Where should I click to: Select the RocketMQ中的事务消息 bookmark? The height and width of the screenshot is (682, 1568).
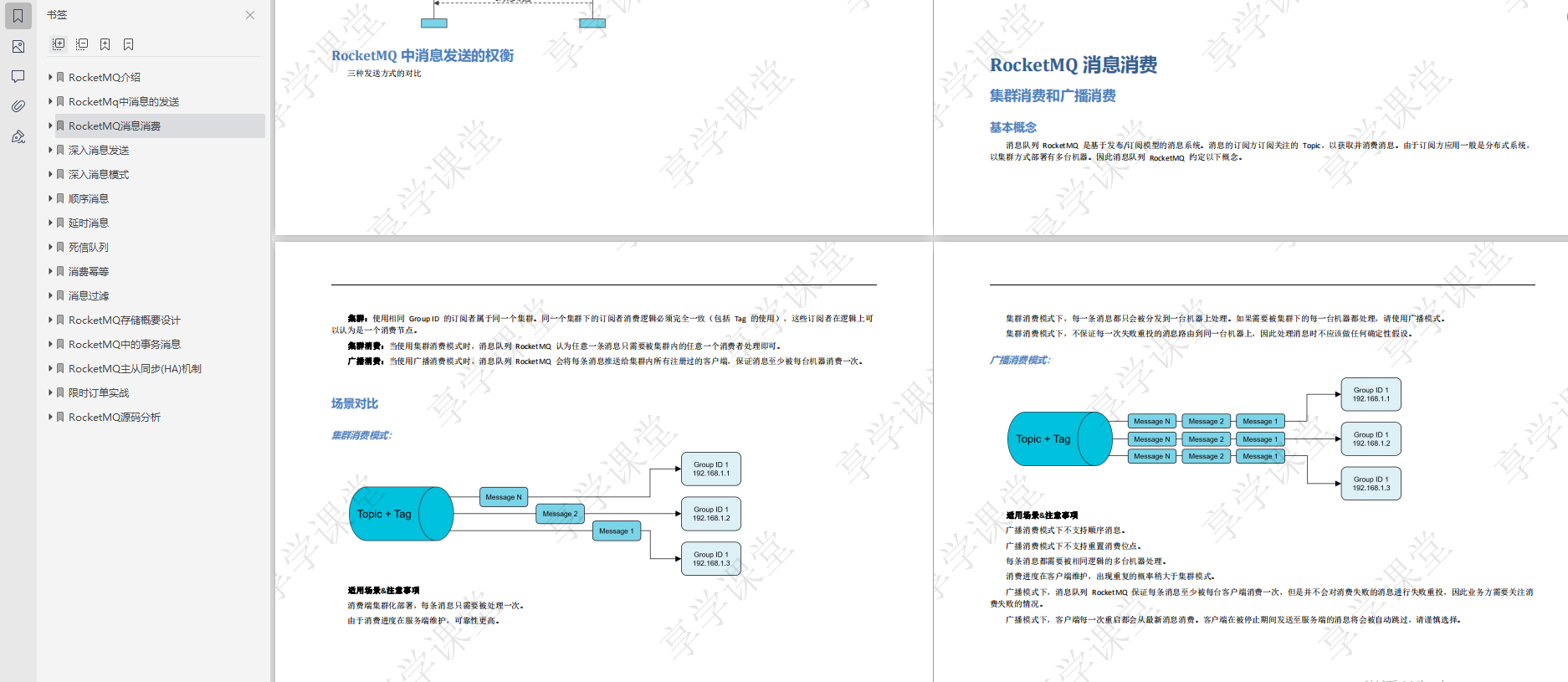(125, 344)
